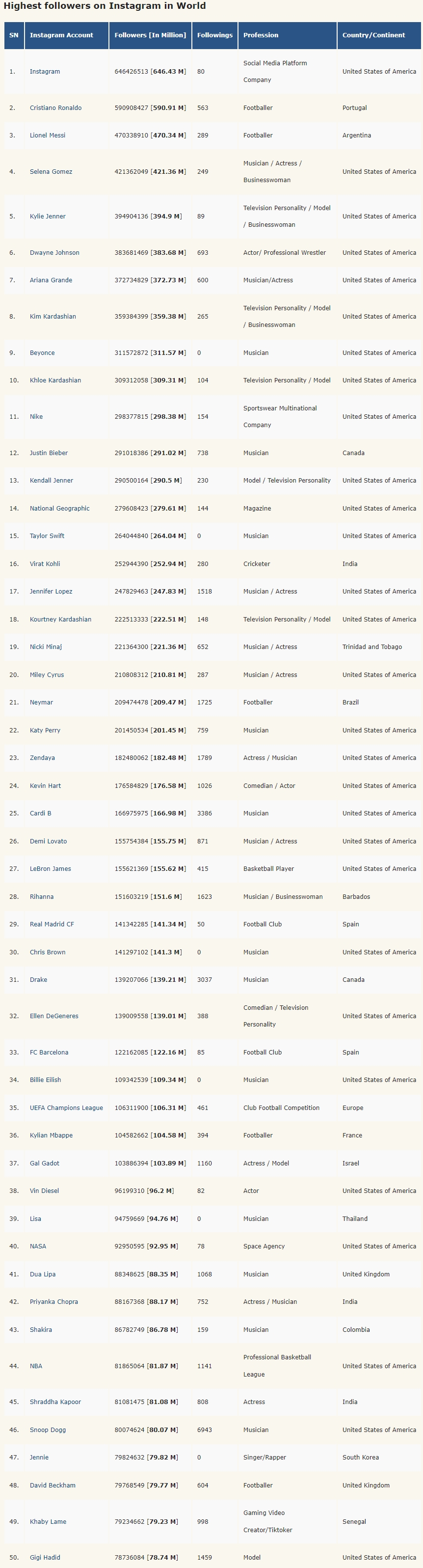
Task: Select the Kendall Jenner link
Action: pyautogui.click(x=51, y=480)
